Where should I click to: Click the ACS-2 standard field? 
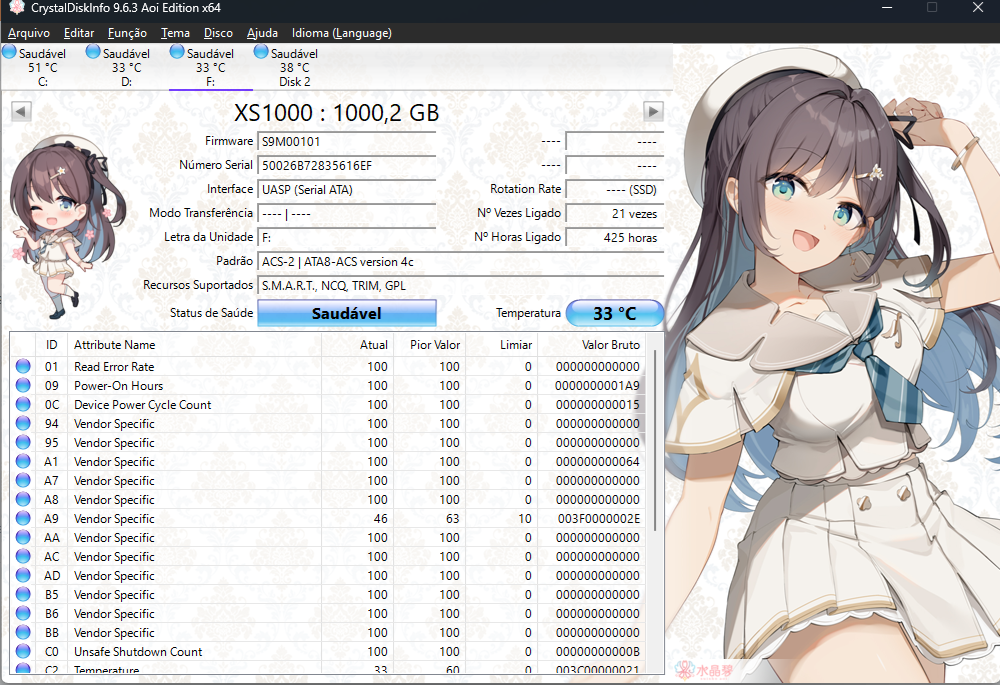(460, 261)
